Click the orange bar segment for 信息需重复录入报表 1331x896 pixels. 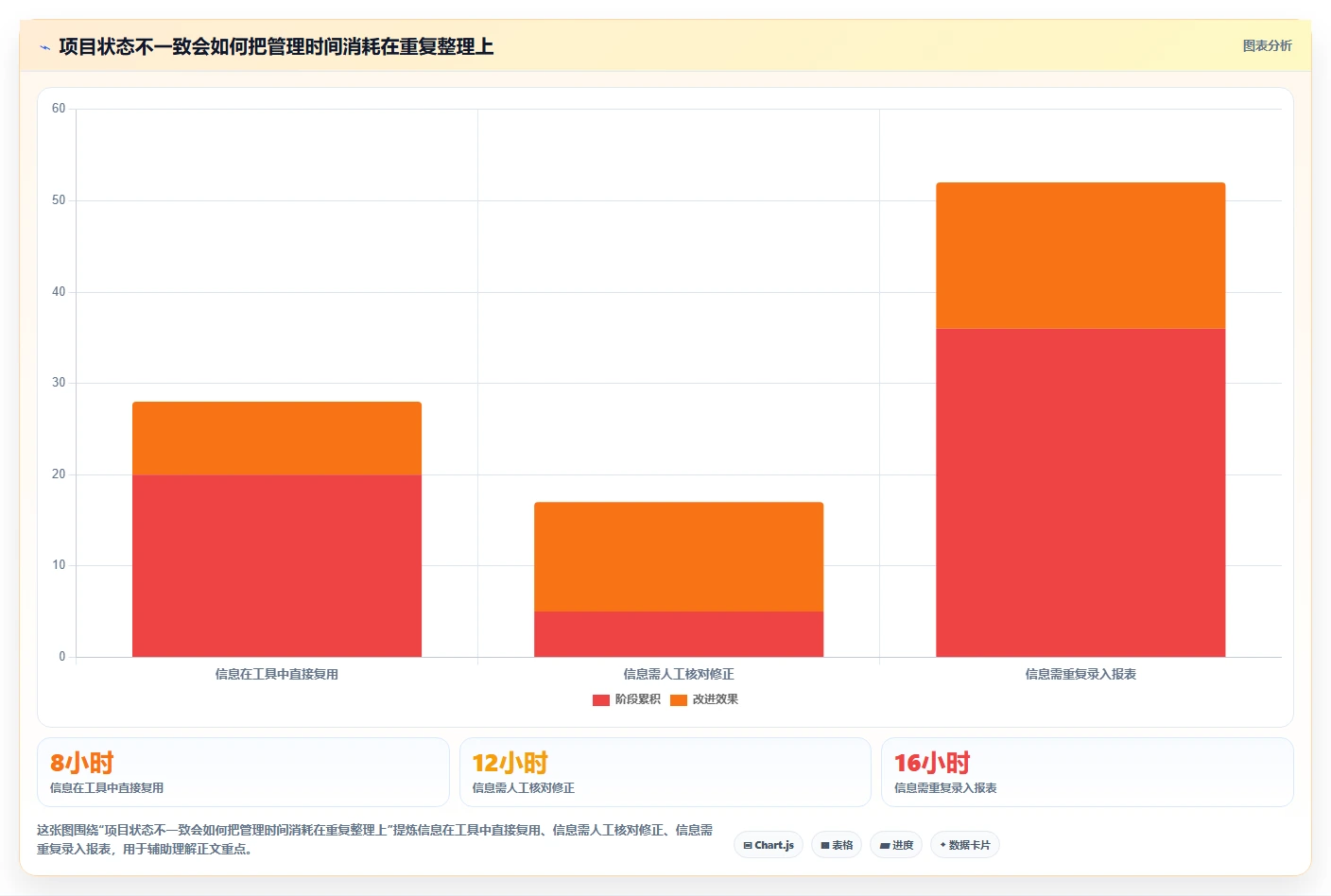pos(1080,255)
